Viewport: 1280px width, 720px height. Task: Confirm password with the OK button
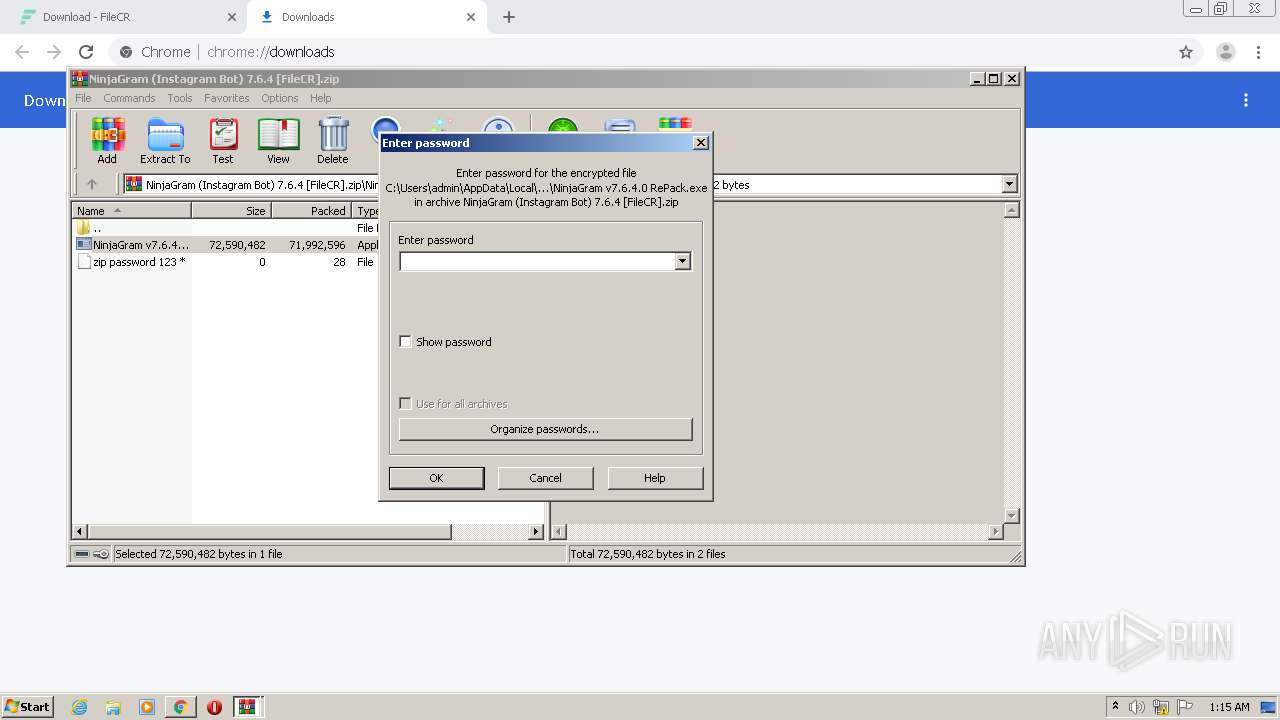click(436, 478)
